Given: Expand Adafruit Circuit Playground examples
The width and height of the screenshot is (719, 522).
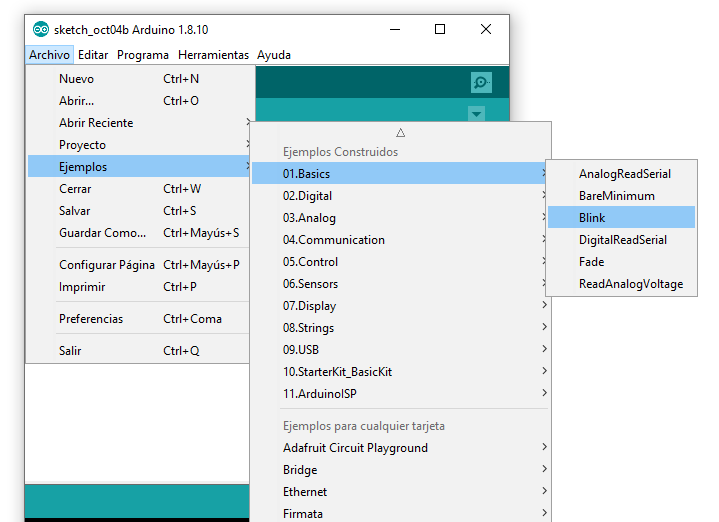Looking at the screenshot, I should [401, 448].
